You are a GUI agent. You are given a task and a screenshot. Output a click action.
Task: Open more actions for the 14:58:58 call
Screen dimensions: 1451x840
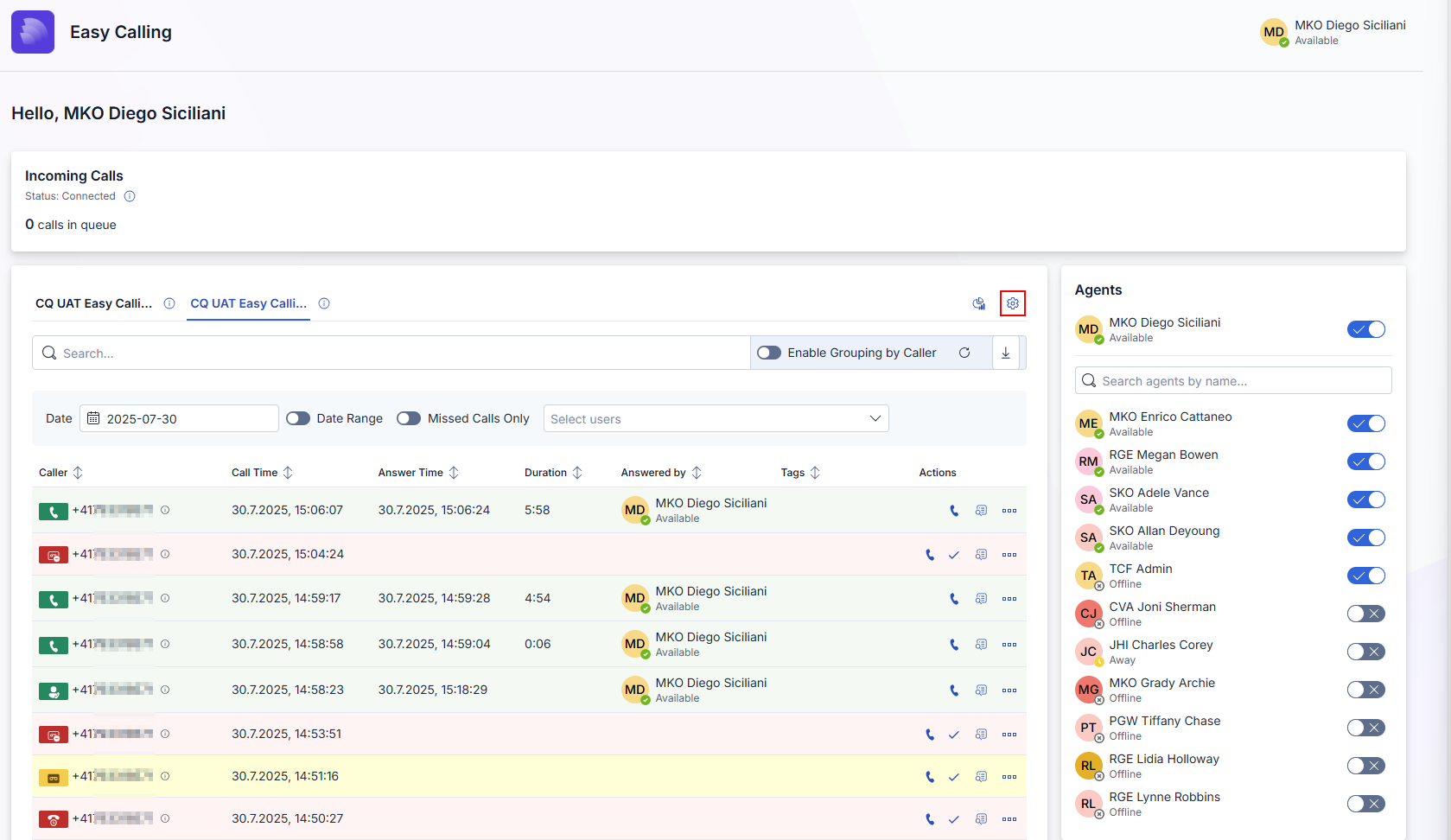(x=1009, y=645)
